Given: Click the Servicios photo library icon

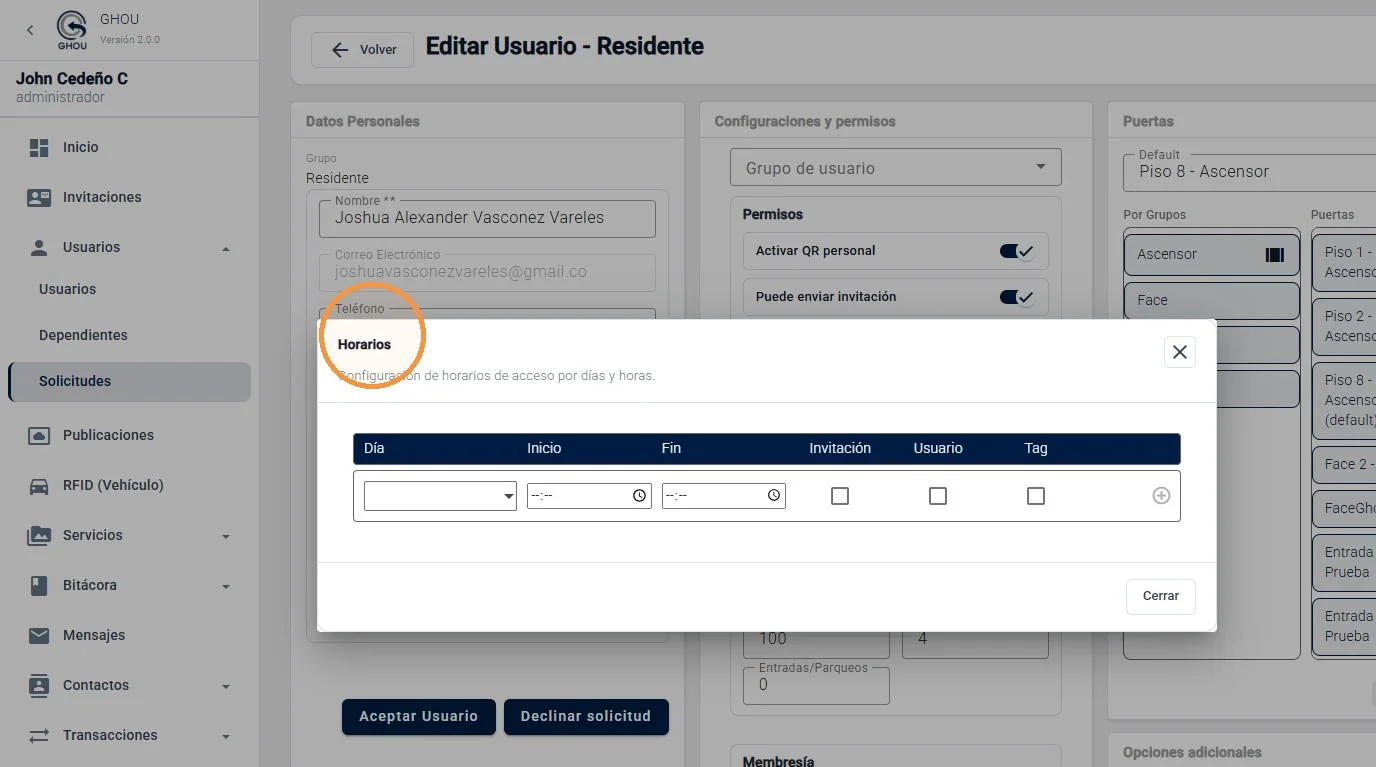Looking at the screenshot, I should click(x=39, y=535).
